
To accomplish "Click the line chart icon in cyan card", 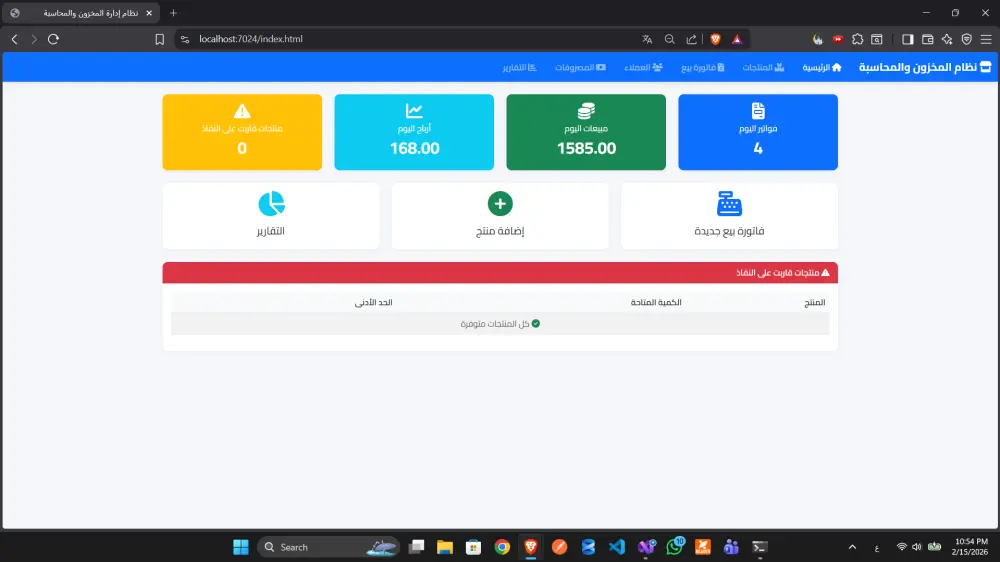I will pos(414,110).
